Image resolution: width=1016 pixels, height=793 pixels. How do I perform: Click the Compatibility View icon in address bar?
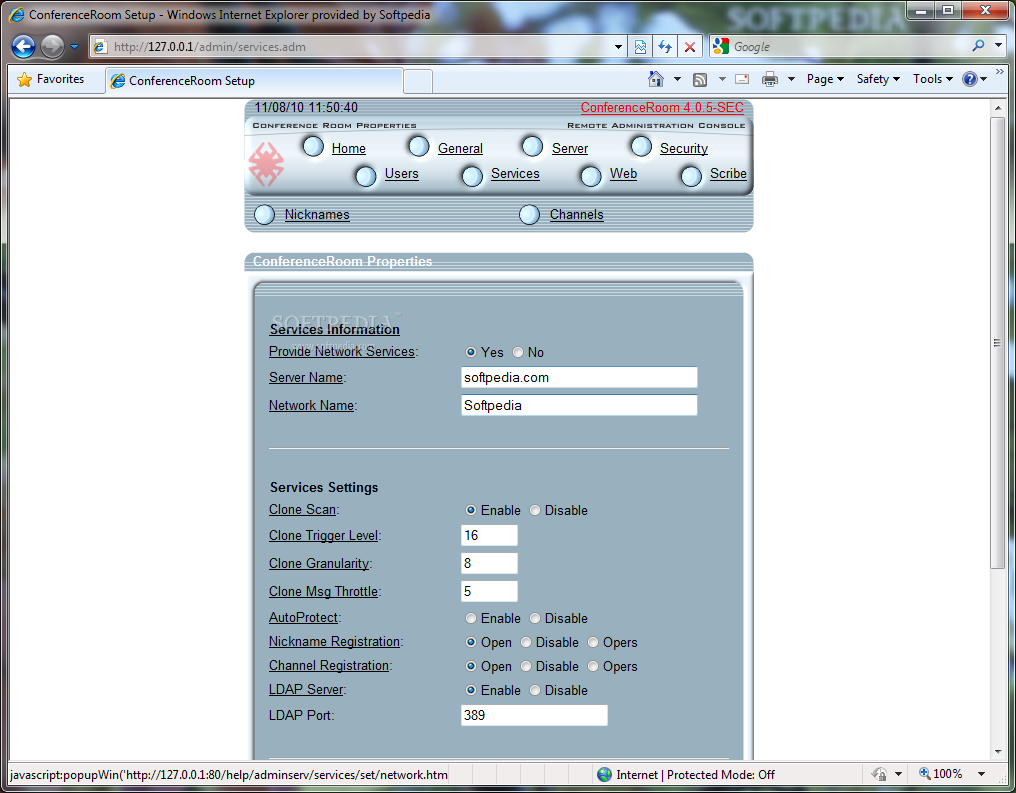point(640,47)
